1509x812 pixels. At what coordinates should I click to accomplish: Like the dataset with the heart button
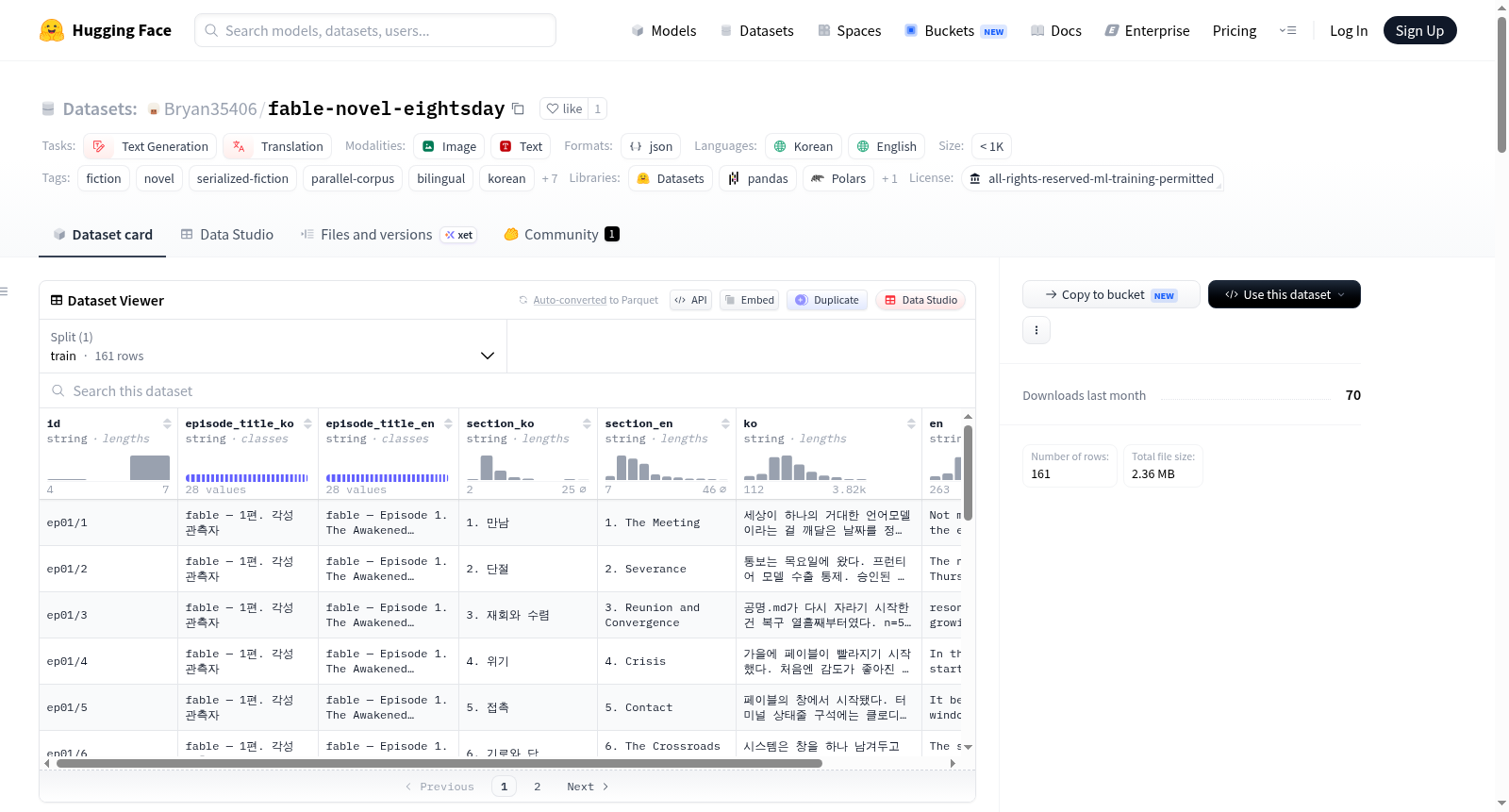pos(564,108)
